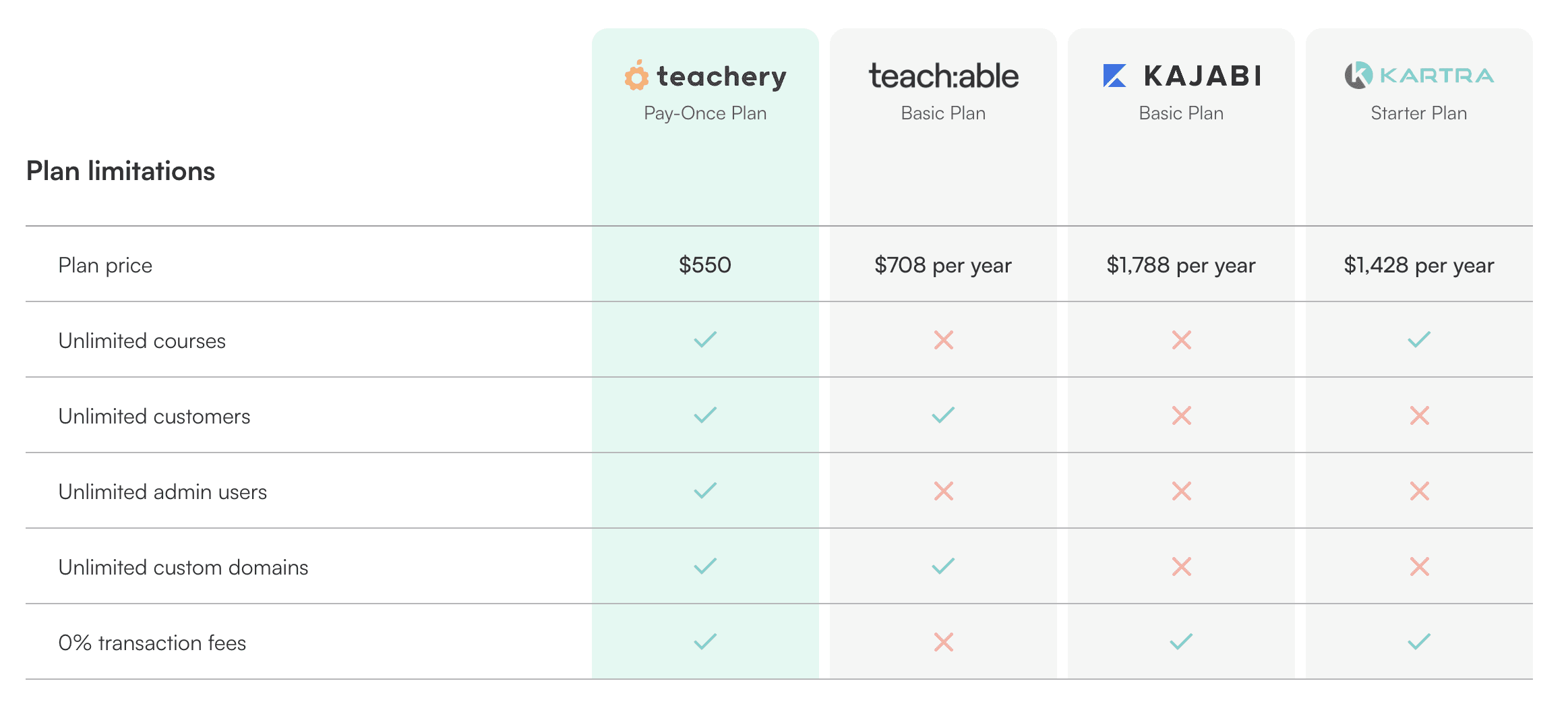1568x727 pixels.
Task: Click the Pay-Once Plan label
Action: coord(705,113)
